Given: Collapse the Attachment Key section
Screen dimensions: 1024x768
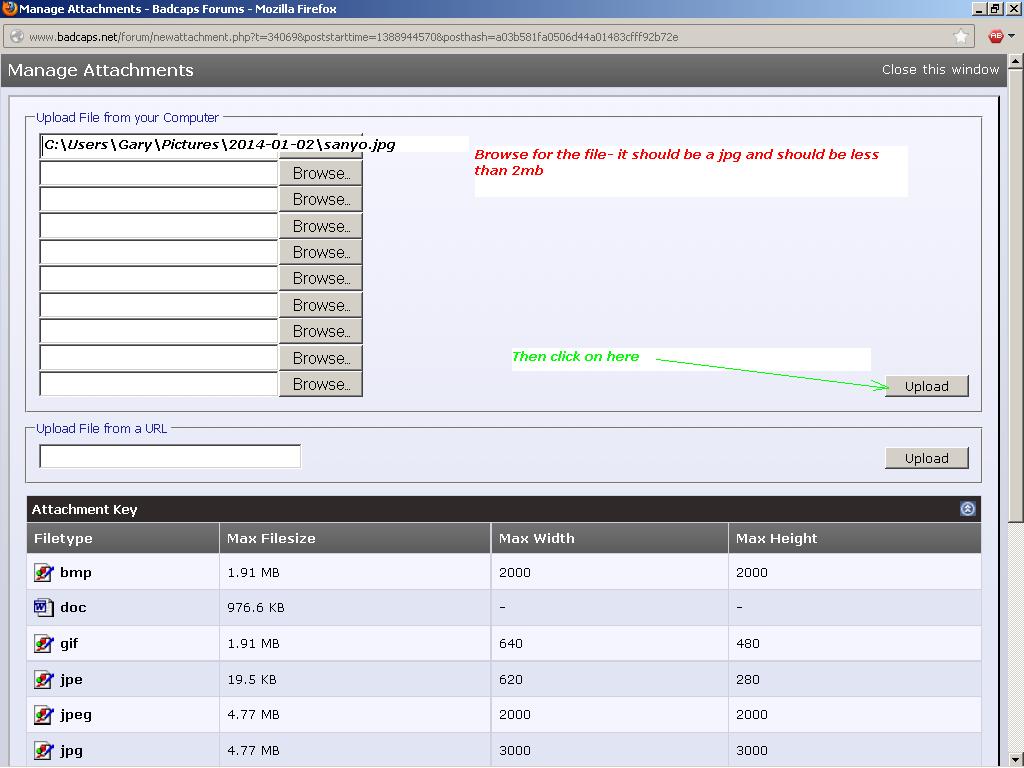Looking at the screenshot, I should click(967, 509).
